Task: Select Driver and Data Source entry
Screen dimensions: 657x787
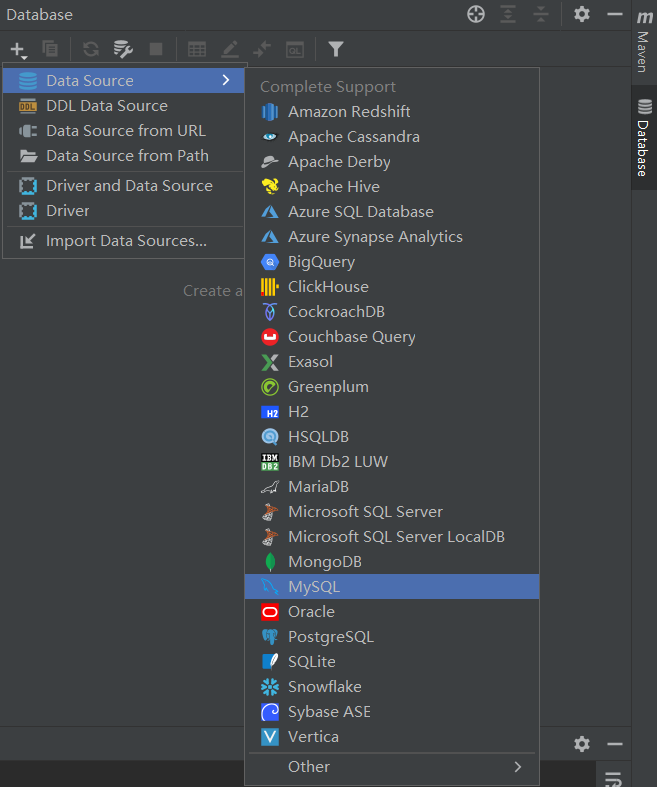Action: click(x=123, y=186)
